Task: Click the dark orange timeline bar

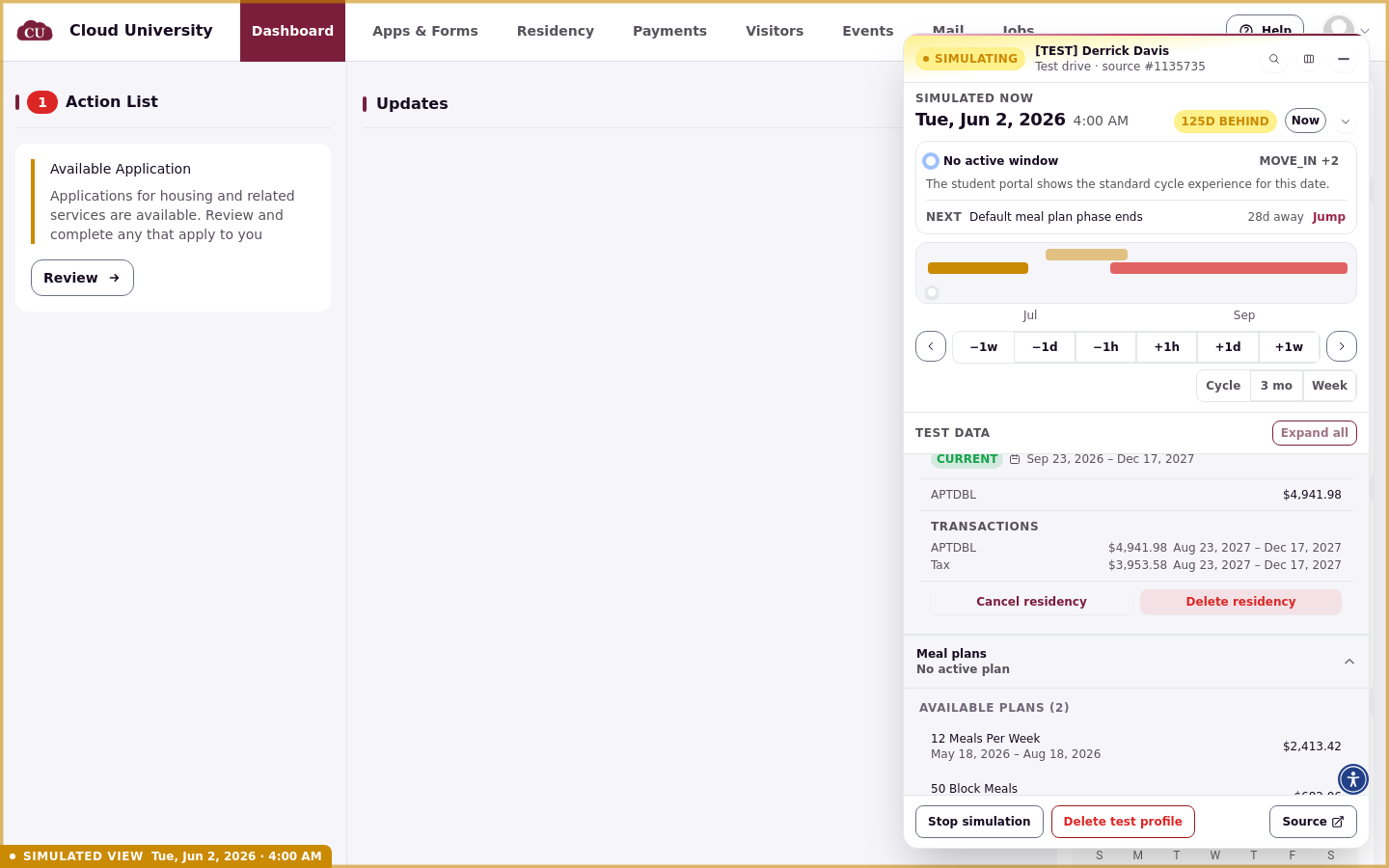Action: coord(978,268)
